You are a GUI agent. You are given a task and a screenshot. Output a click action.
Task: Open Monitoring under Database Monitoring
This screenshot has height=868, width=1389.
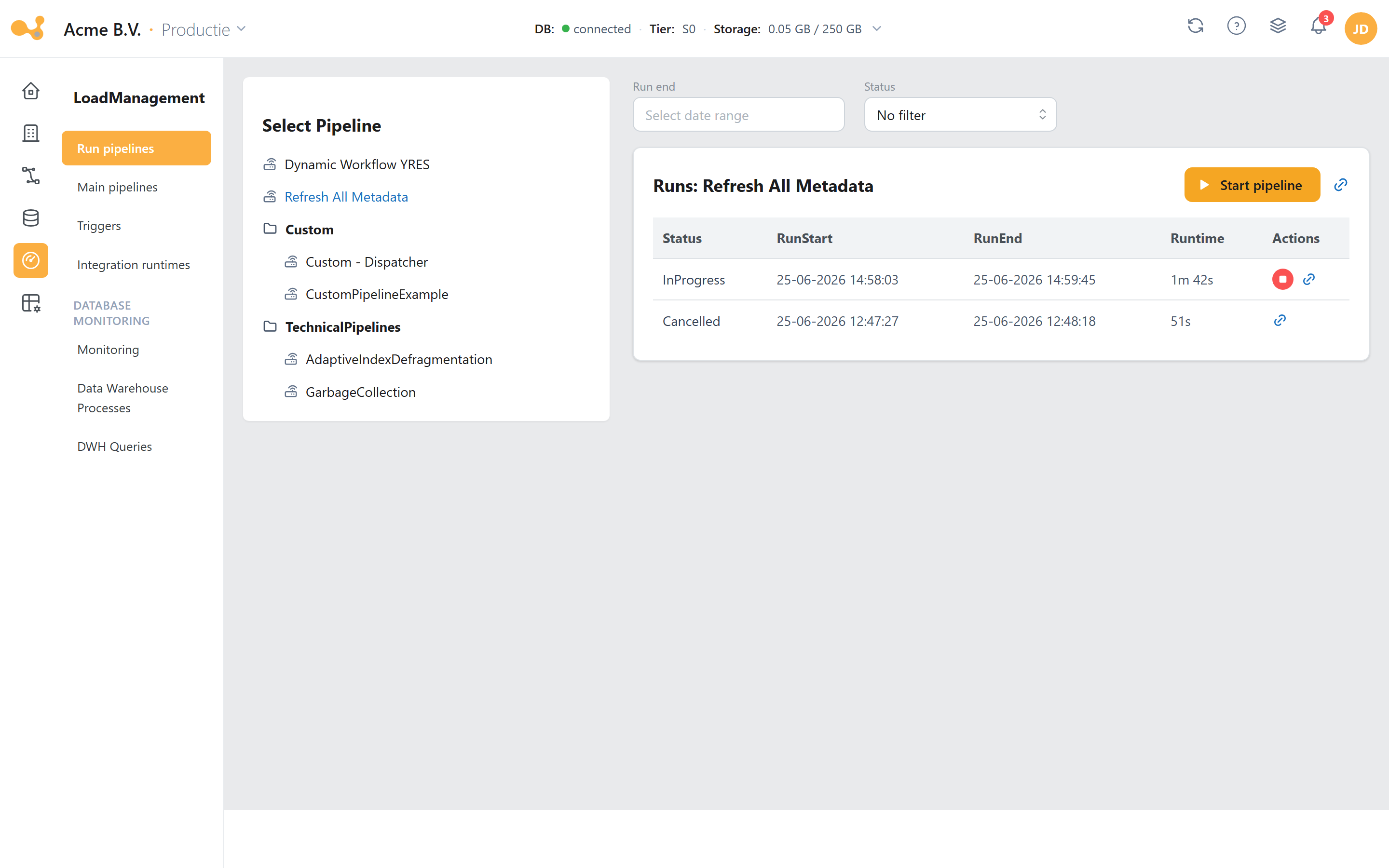(x=109, y=350)
